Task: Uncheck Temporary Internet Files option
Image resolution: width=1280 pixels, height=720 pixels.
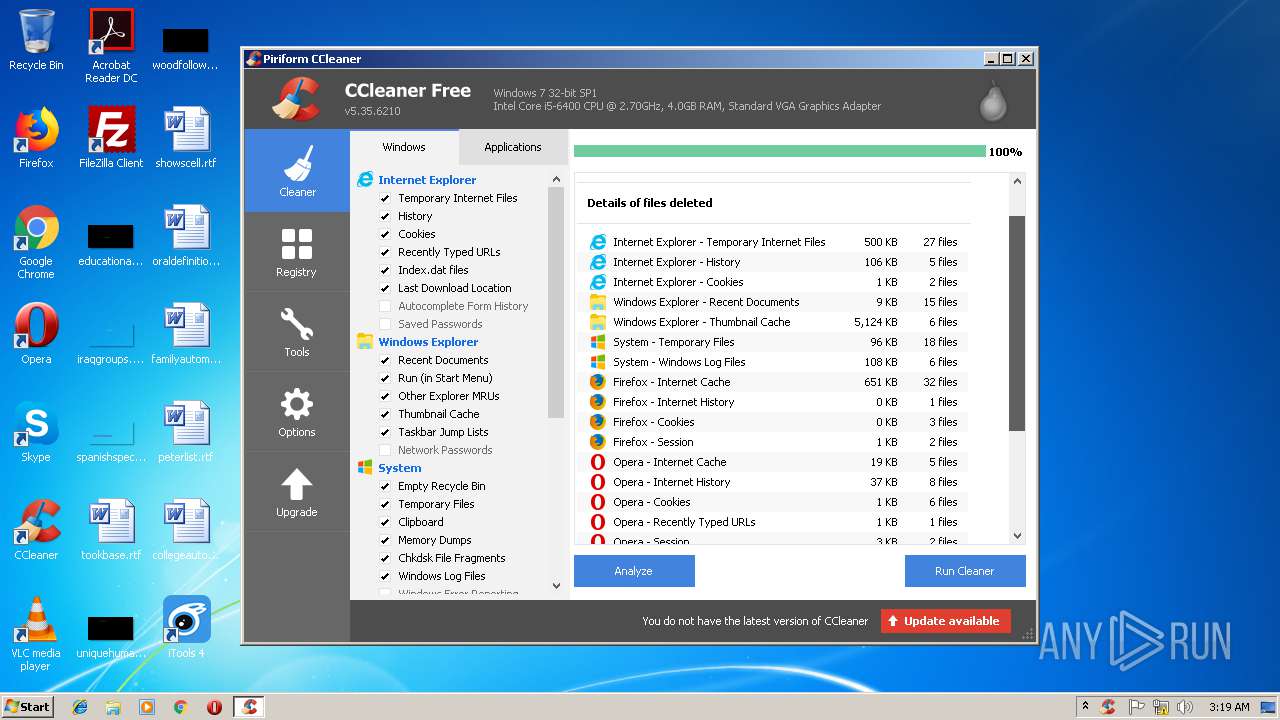Action: 385,198
